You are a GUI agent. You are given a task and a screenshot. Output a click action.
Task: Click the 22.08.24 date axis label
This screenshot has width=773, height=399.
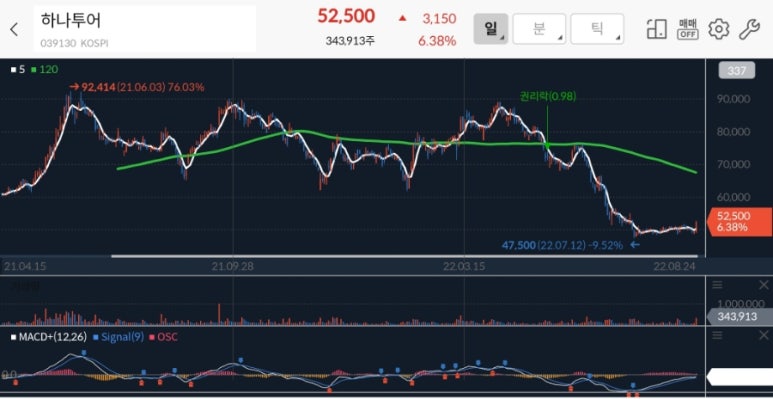pos(674,267)
